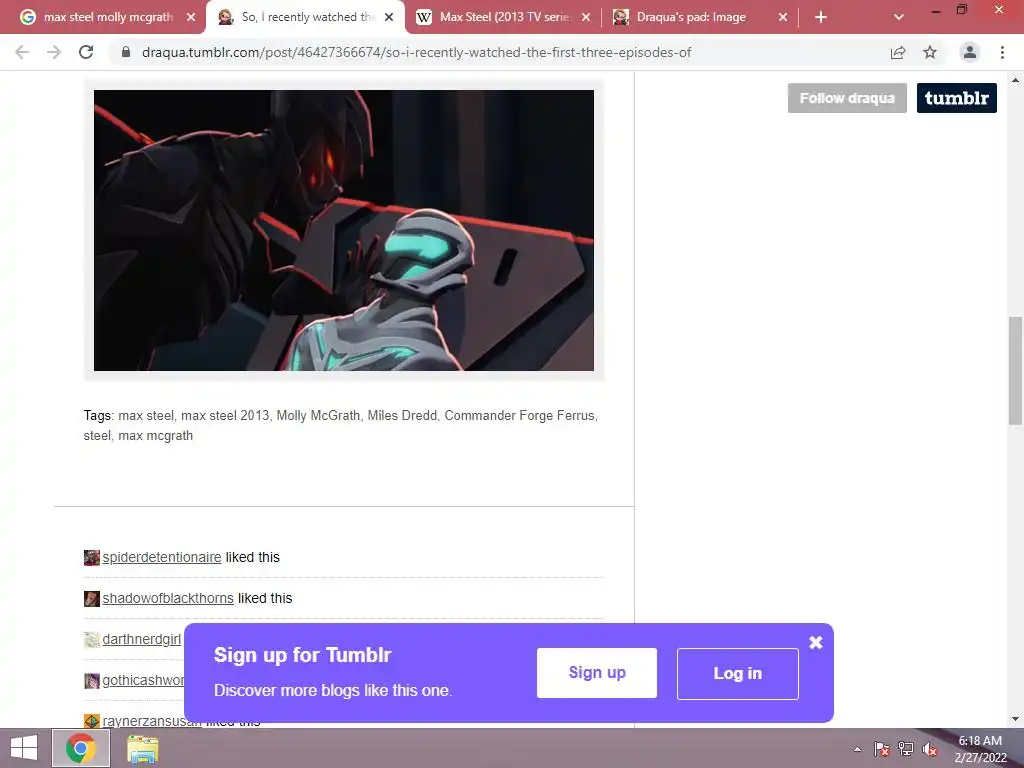Image resolution: width=1024 pixels, height=768 pixels.
Task: Click Sign up button in Tumblr banner
Action: (x=597, y=673)
